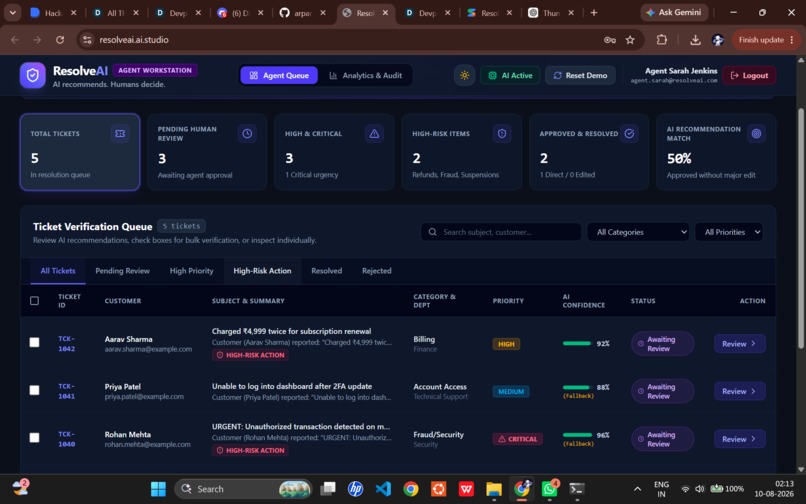The image size is (806, 504).
Task: Open the WPS Office taskbar icon
Action: tap(466, 489)
